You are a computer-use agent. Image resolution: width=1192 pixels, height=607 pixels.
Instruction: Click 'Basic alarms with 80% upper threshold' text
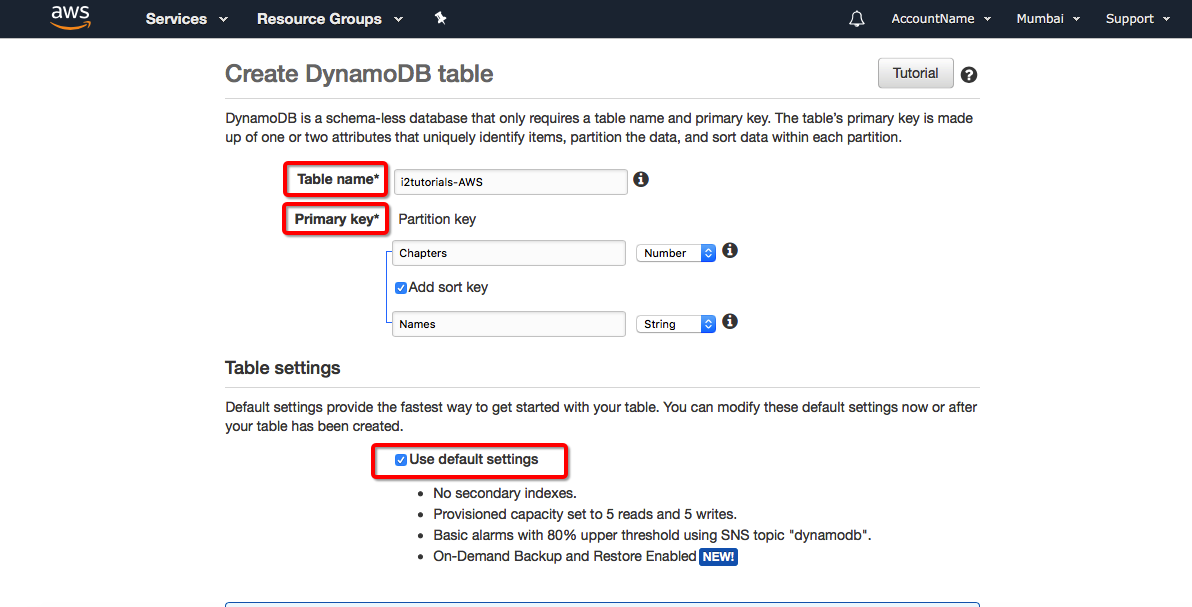click(560, 535)
